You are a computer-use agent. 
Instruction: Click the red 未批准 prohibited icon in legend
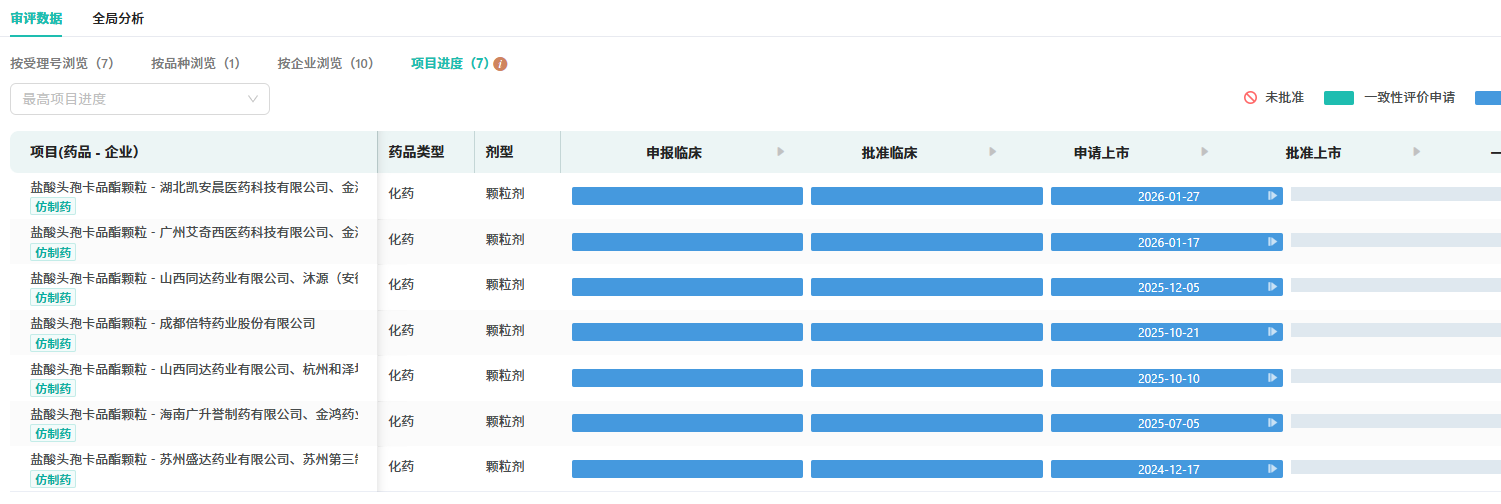coord(1250,98)
